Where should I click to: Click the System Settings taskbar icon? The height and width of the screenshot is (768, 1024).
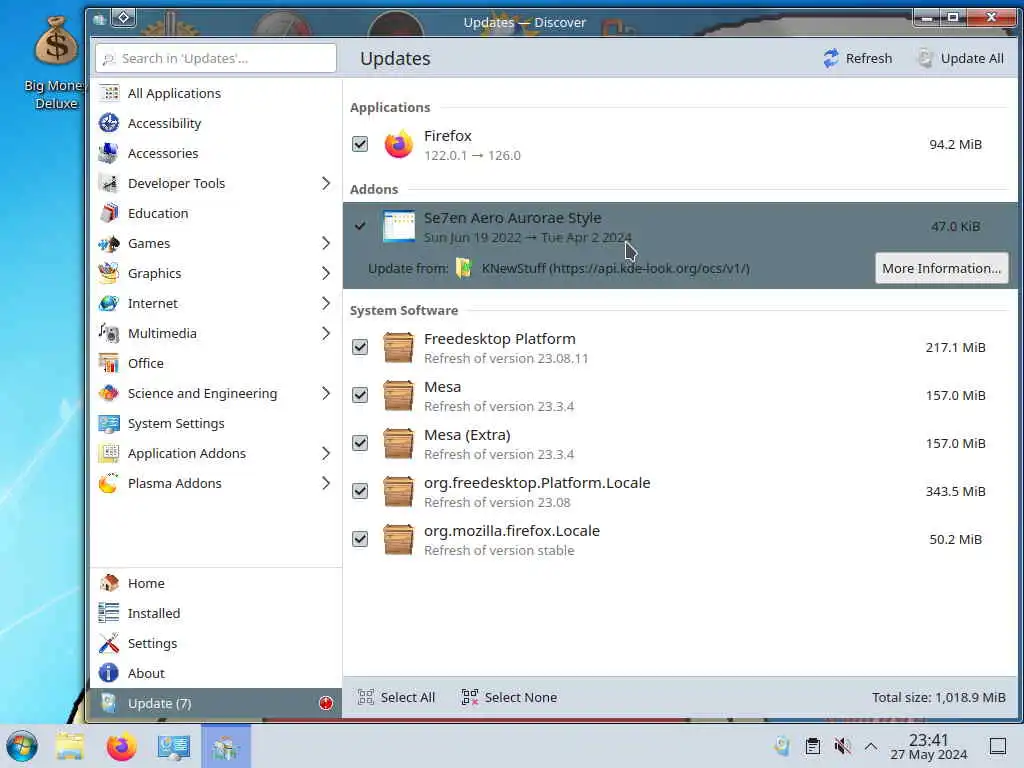click(x=174, y=746)
